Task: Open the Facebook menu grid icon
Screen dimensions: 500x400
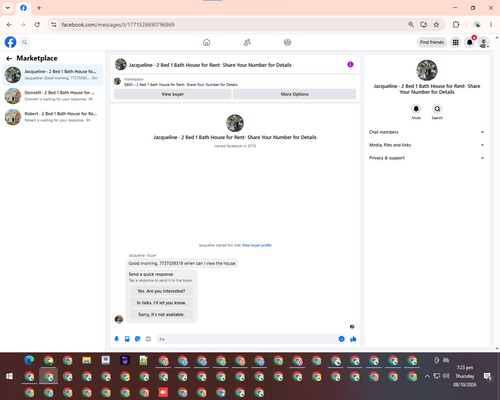Action: 455,42
